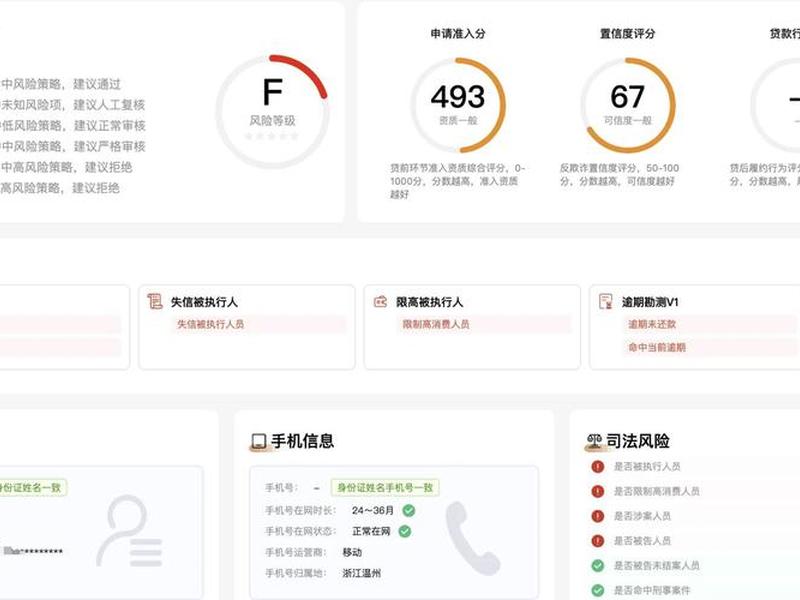Click the 手机号归属地 label
Image resolution: width=800 pixels, height=600 pixels.
point(296,573)
